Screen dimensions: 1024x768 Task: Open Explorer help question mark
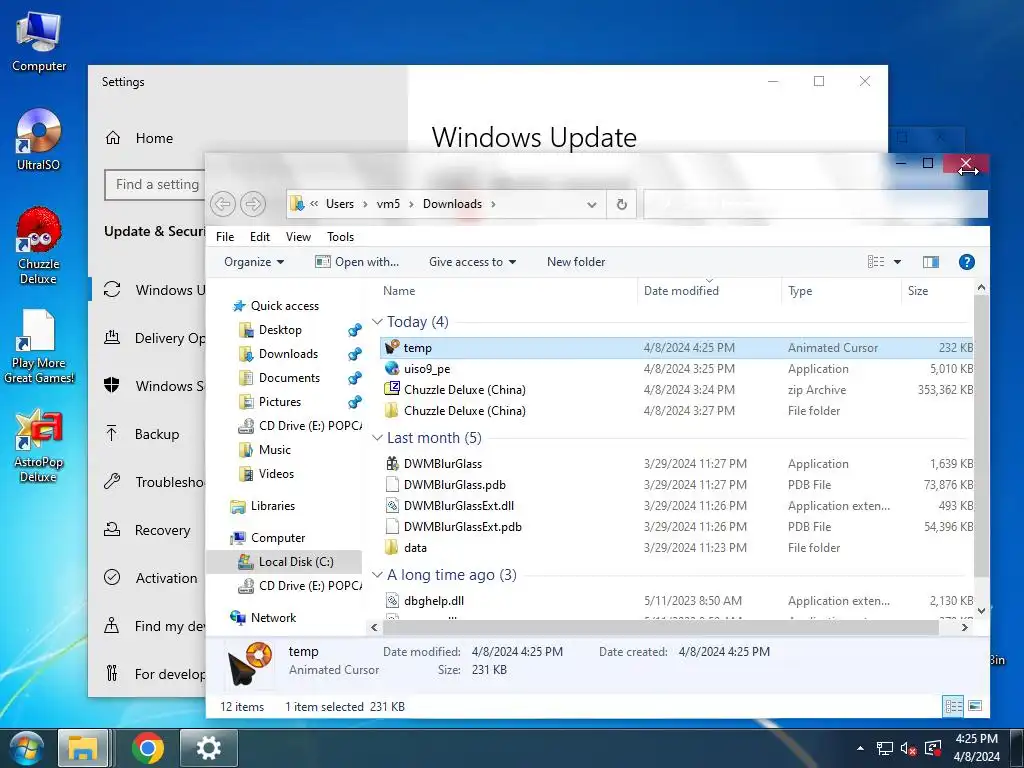(967, 262)
